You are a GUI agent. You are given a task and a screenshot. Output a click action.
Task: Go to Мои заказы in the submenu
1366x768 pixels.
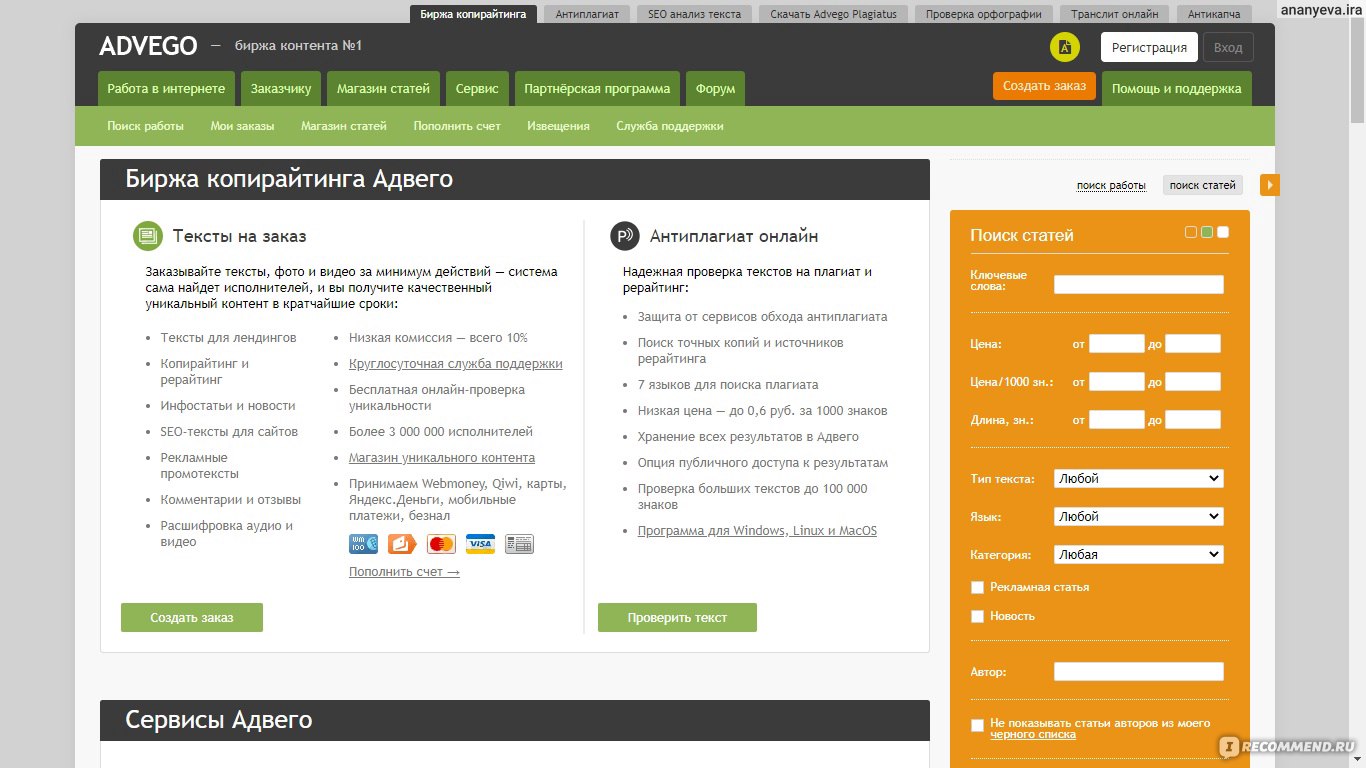[242, 126]
